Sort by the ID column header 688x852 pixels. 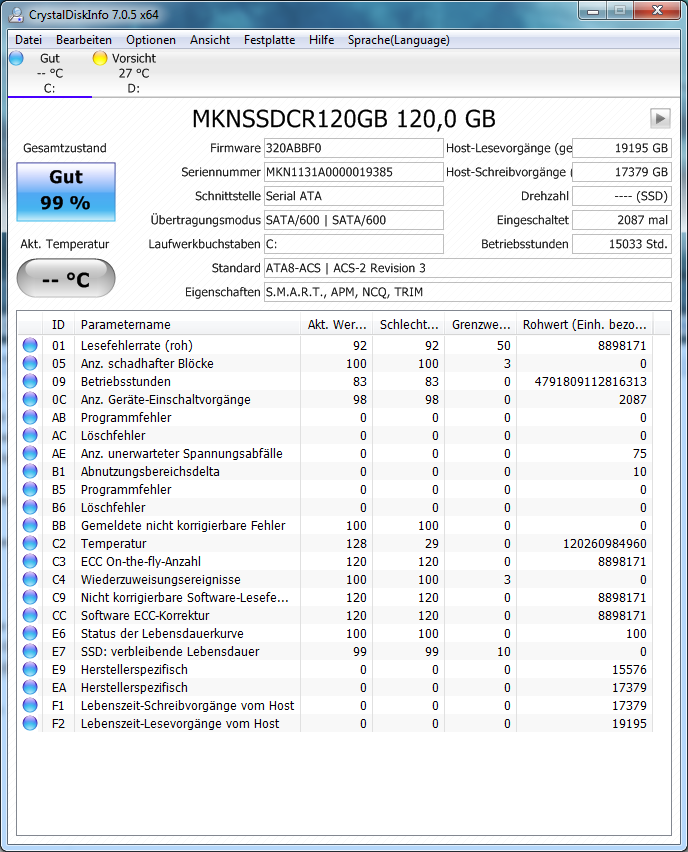[58, 324]
